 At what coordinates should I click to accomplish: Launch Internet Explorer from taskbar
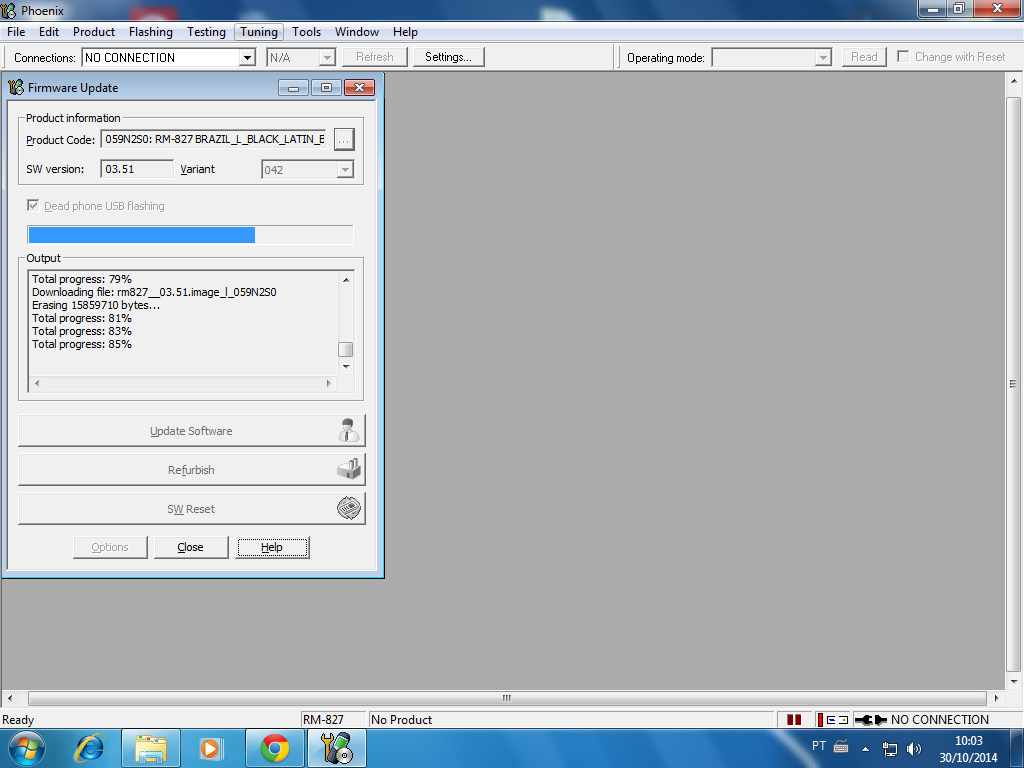coord(89,748)
